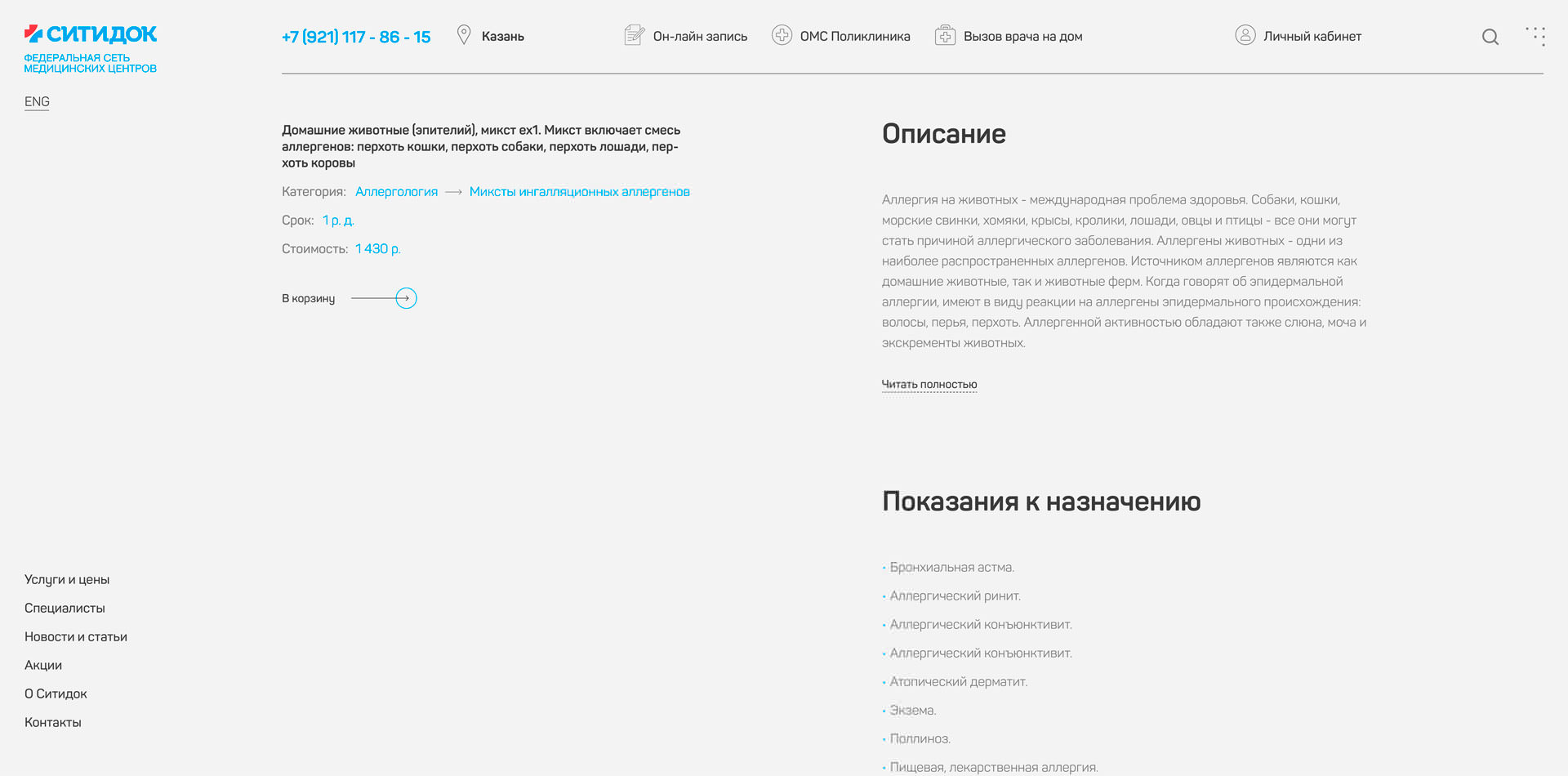Call the phone number +7 (921) 117-86-15

[x=356, y=37]
